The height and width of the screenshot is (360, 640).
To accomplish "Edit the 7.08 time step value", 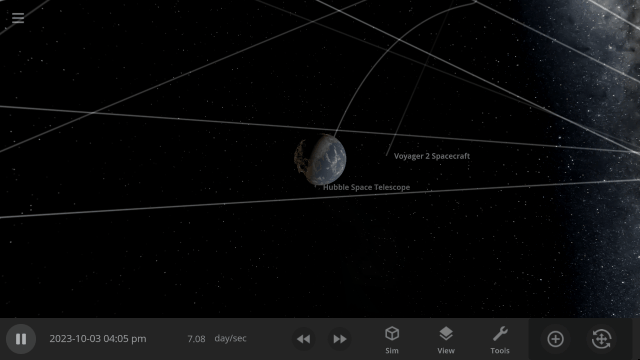I will point(196,339).
